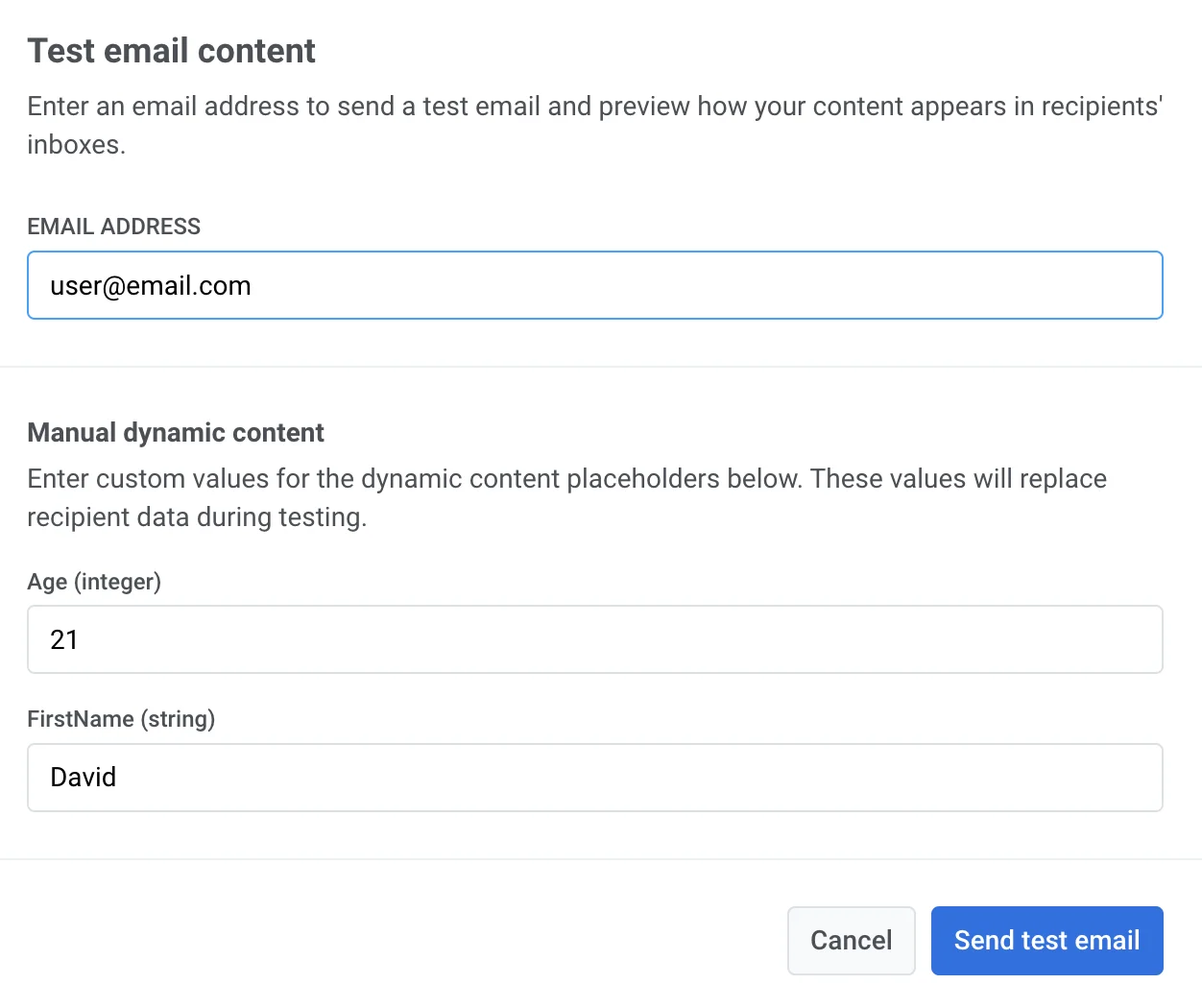
Task: Click the divider above Manual dynamic content
Action: coord(601,367)
